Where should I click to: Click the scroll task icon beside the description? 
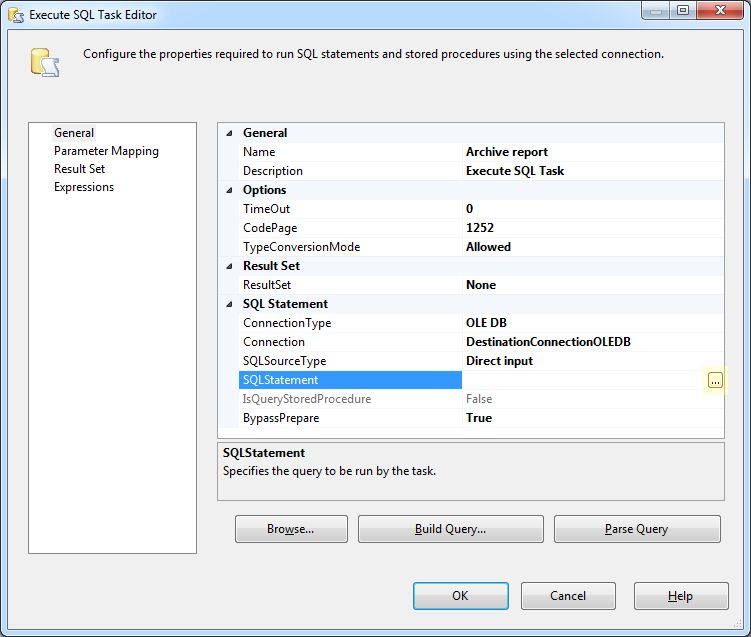pyautogui.click(x=44, y=62)
